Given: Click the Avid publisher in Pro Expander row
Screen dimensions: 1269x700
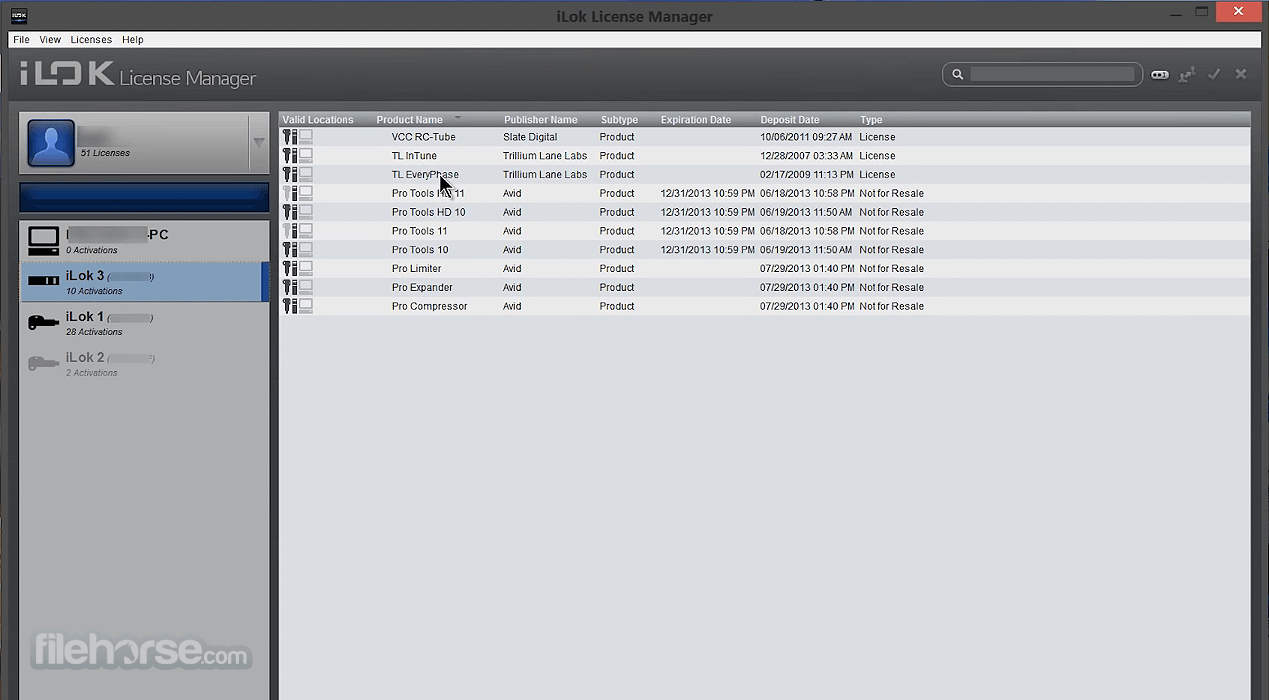Looking at the screenshot, I should pos(512,287).
